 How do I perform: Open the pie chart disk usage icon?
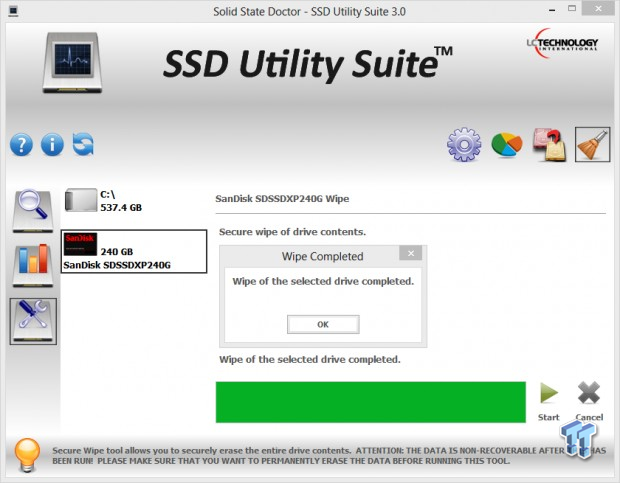507,145
